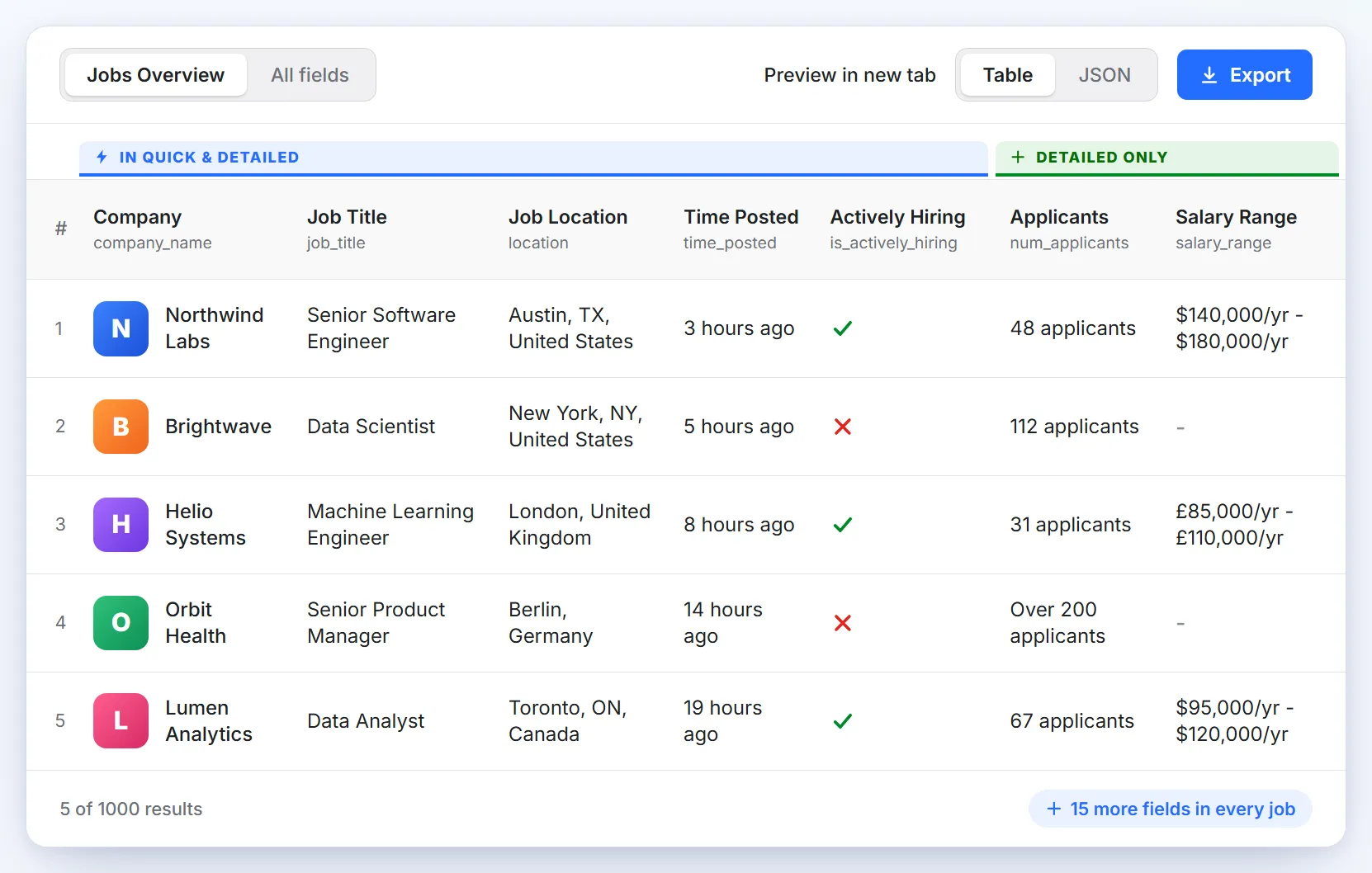This screenshot has width=1372, height=873.
Task: Show 15 more fields in every job
Action: pos(1170,809)
